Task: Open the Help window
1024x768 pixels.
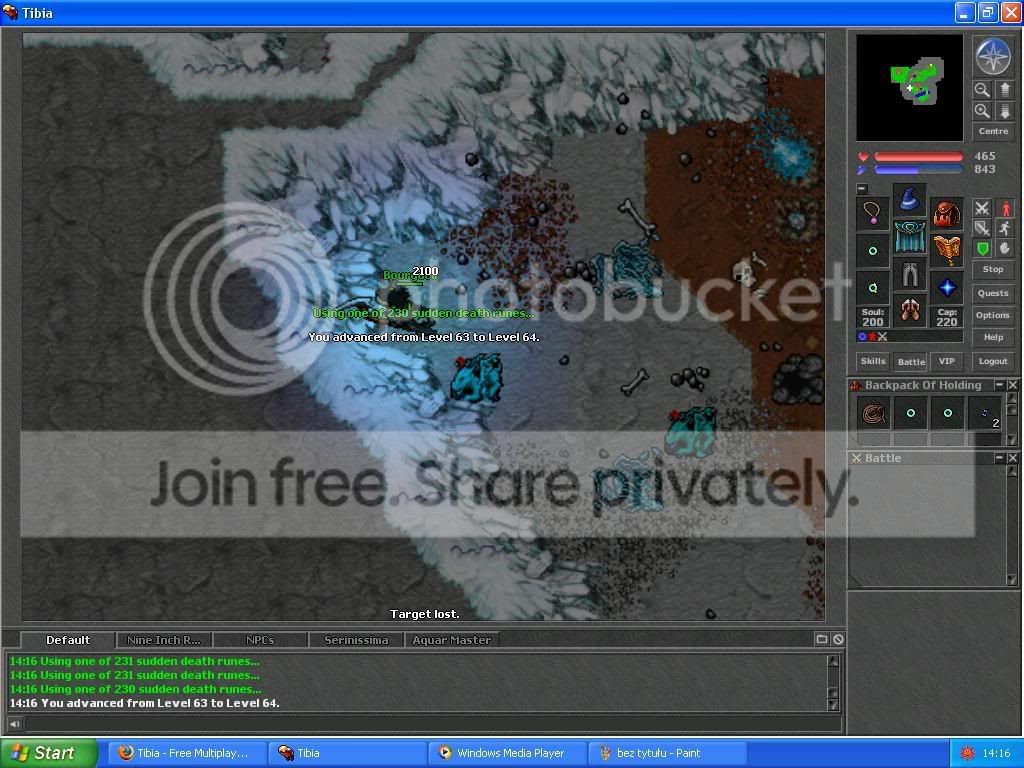Action: pos(993,337)
